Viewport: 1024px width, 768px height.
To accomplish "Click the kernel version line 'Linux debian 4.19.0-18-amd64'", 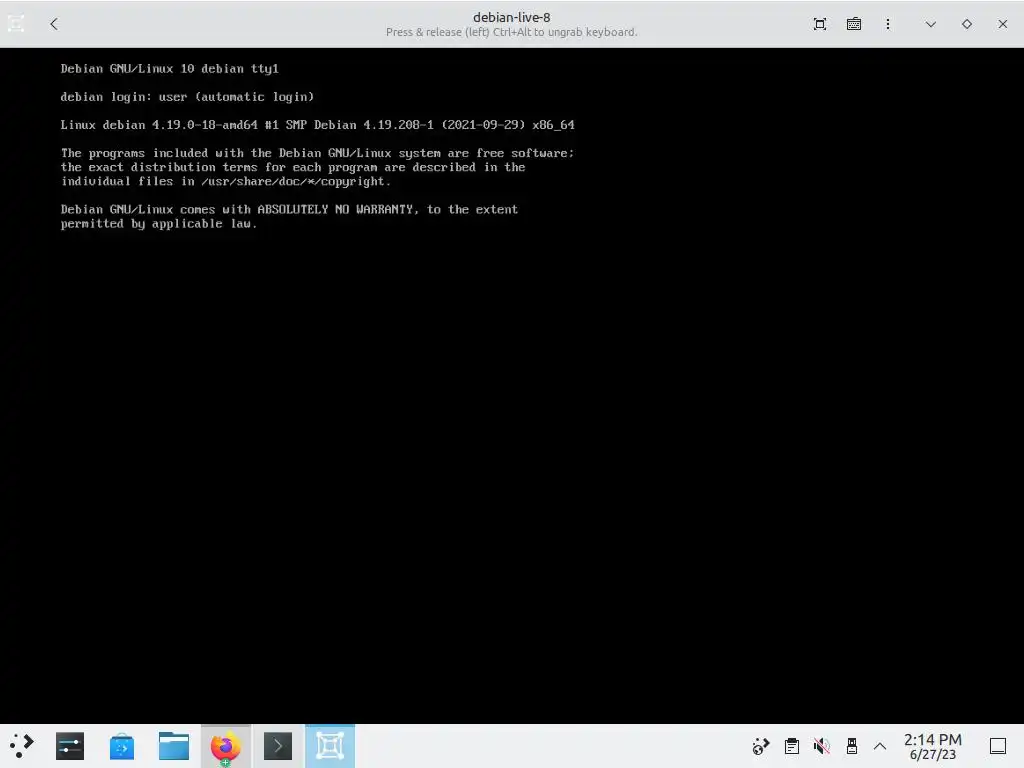I will tap(317, 125).
